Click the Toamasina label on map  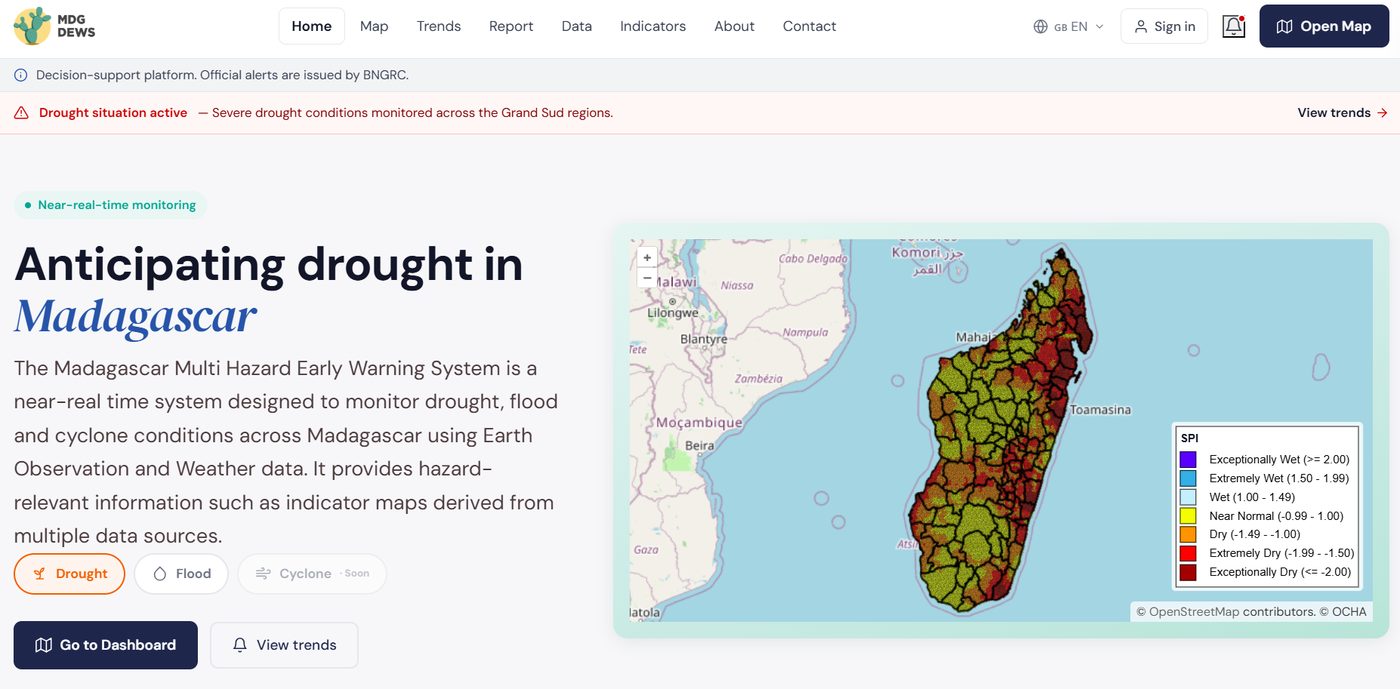pos(1100,410)
